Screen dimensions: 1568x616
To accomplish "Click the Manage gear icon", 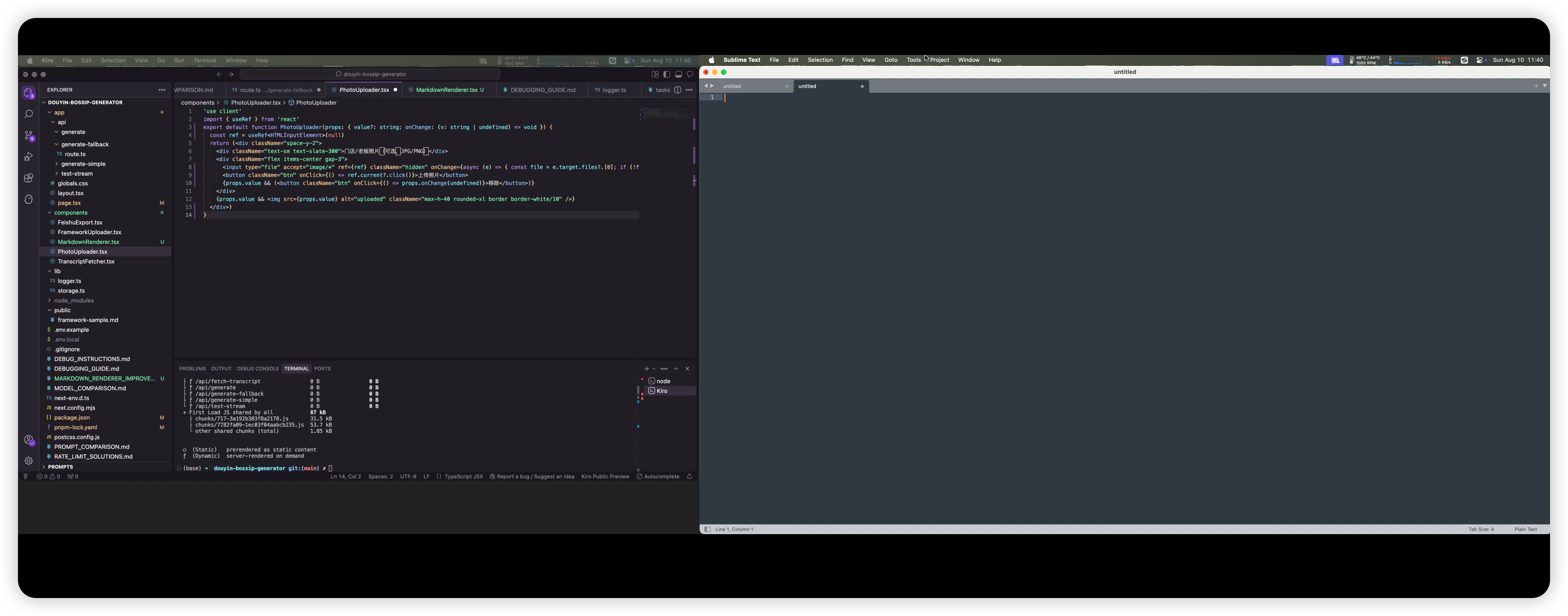I will tap(28, 461).
